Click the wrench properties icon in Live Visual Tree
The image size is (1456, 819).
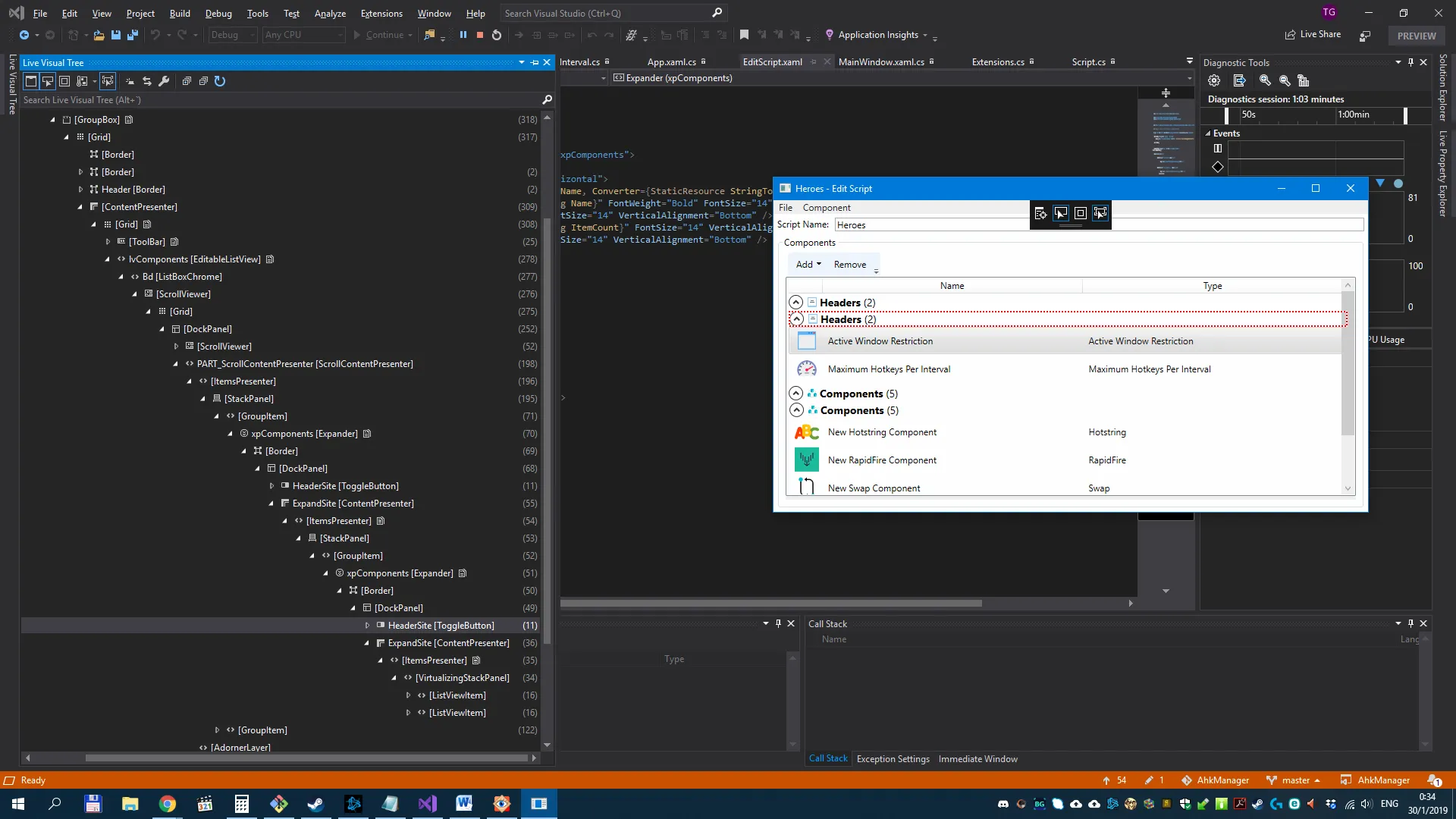coord(164,81)
